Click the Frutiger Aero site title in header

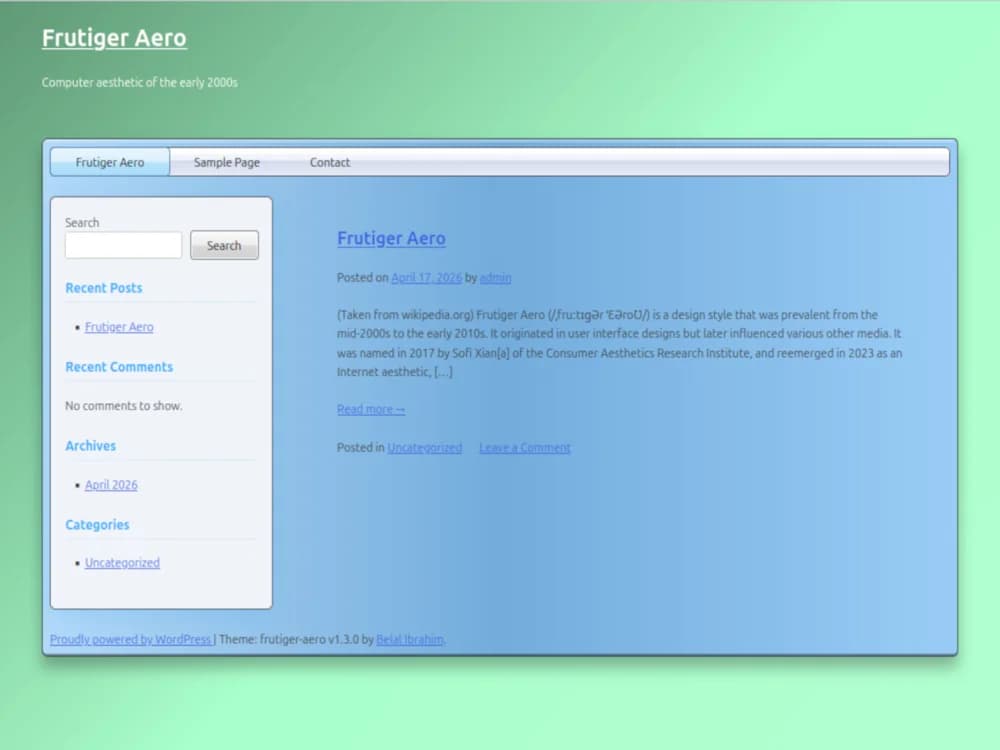[x=114, y=38]
